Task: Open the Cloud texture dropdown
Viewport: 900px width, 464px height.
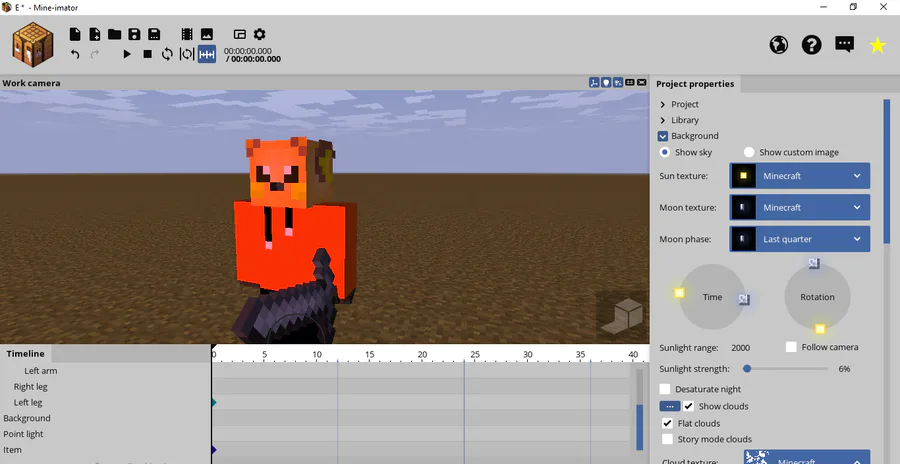Action: click(807, 457)
